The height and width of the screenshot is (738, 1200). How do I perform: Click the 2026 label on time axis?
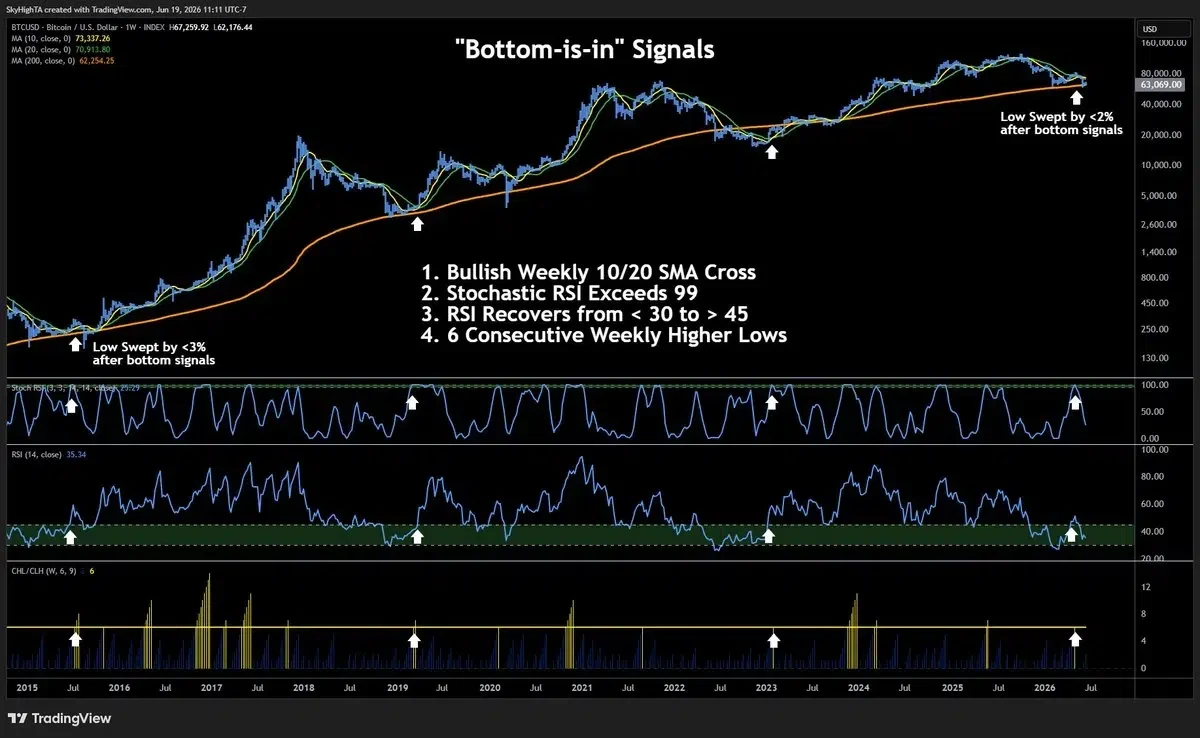[1046, 688]
